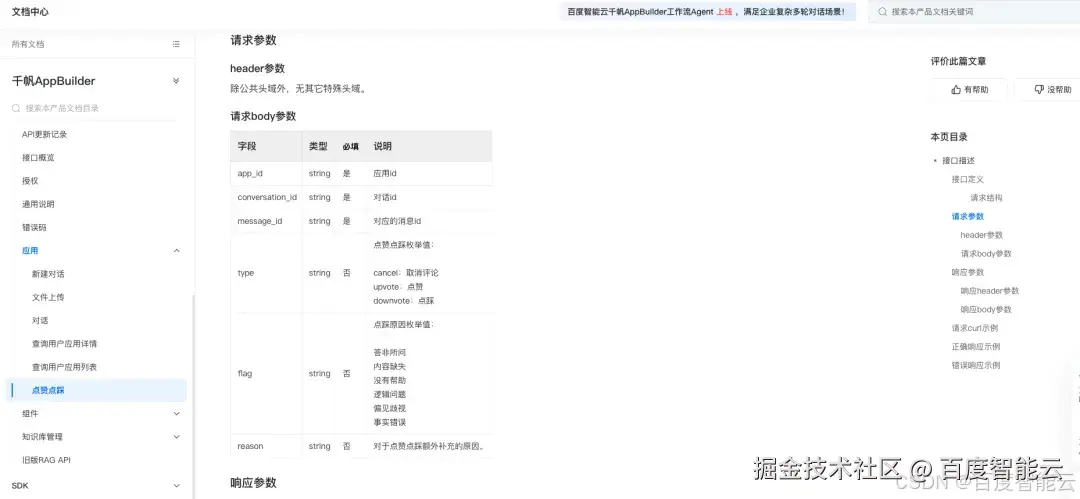1080x499 pixels.
Task: Jump to 接口定义 in page outline
Action: coord(968,179)
